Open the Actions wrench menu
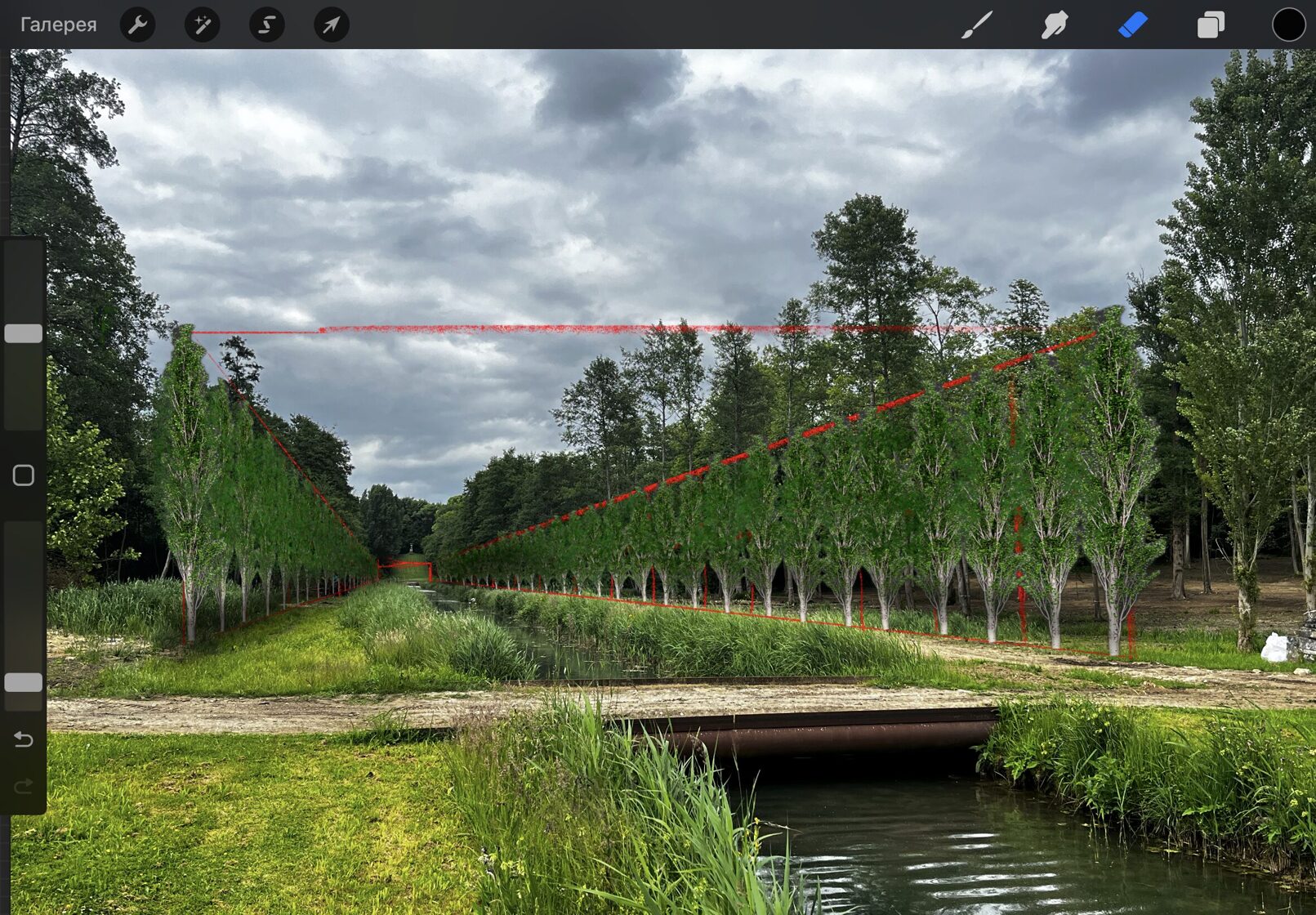Image resolution: width=1316 pixels, height=915 pixels. pos(137,25)
